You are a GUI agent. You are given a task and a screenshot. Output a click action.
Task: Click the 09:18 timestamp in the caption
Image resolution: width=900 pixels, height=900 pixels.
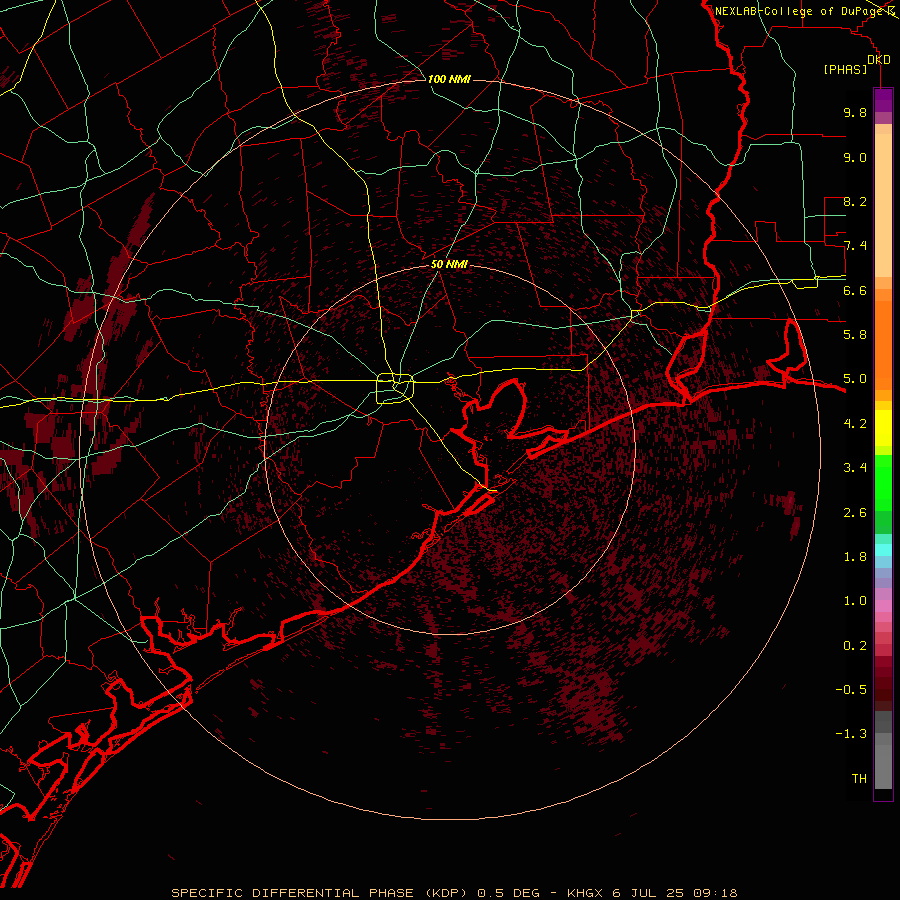[x=715, y=893]
